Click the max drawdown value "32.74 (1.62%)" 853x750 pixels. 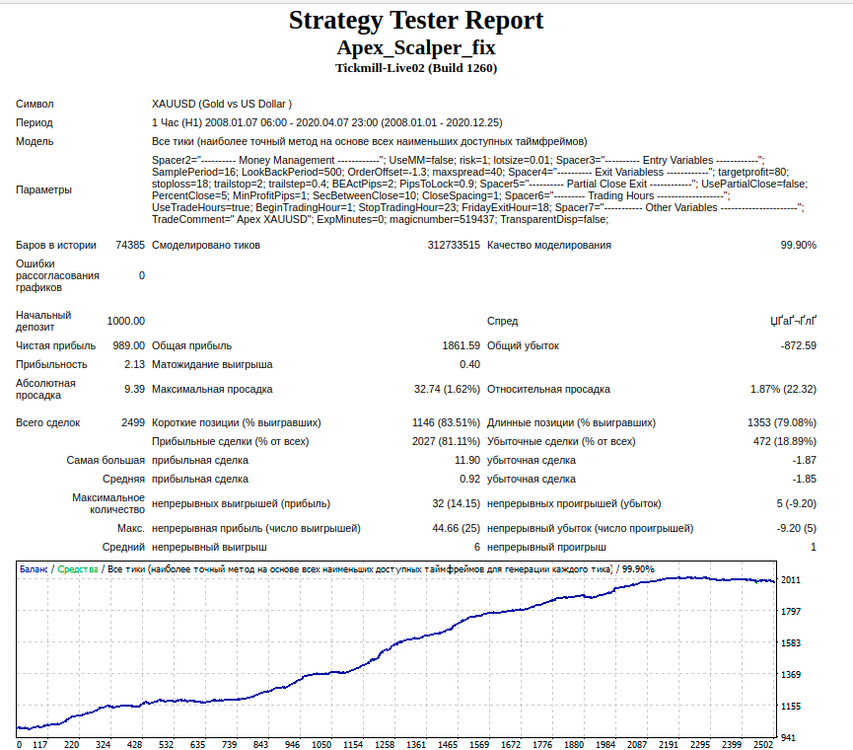(447, 389)
